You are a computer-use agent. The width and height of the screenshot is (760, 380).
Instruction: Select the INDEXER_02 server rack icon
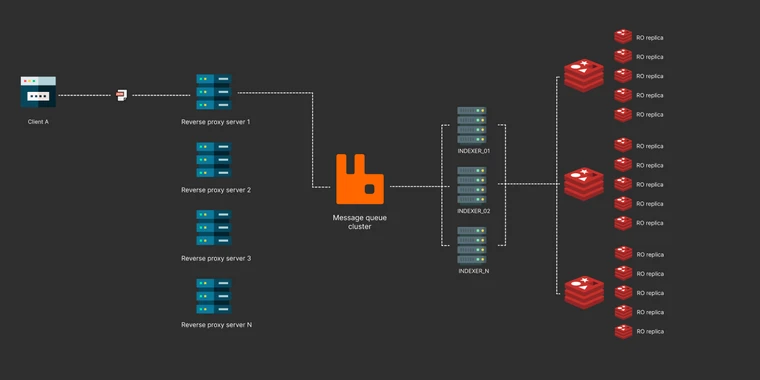pos(472,185)
